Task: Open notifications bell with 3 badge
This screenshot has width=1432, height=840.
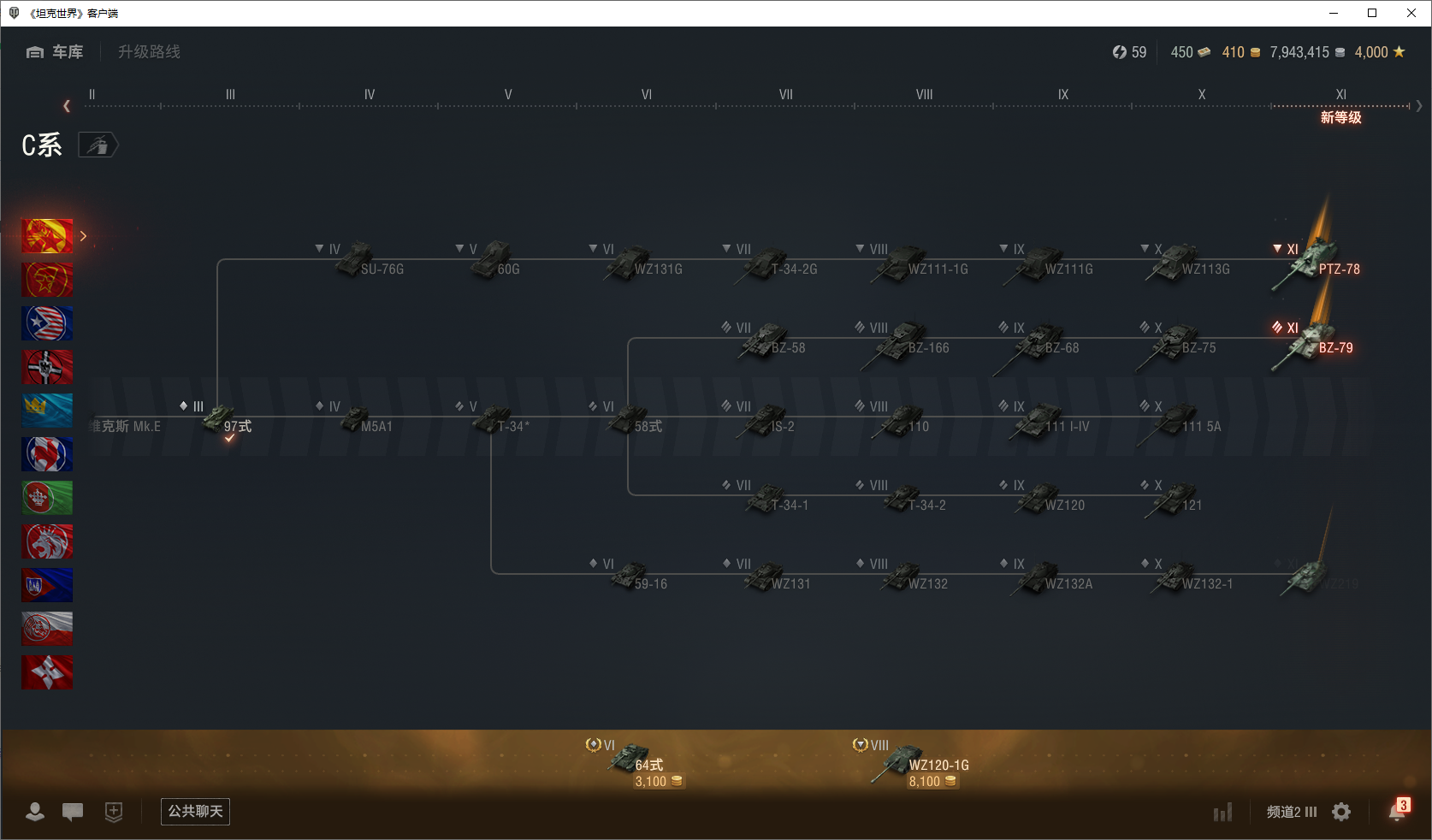Action: click(x=1399, y=810)
